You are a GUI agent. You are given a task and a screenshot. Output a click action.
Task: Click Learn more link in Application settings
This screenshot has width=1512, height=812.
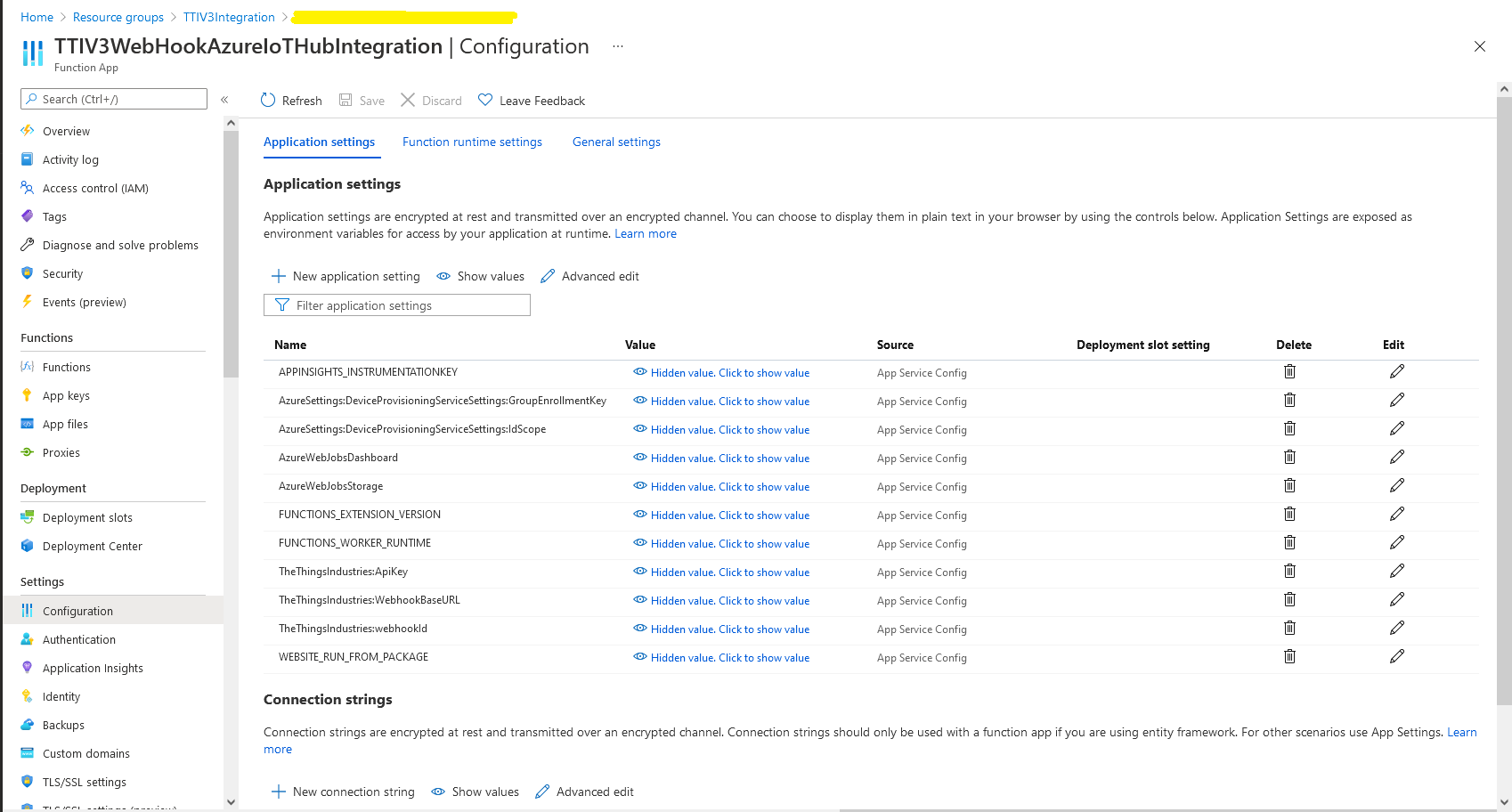[645, 234]
